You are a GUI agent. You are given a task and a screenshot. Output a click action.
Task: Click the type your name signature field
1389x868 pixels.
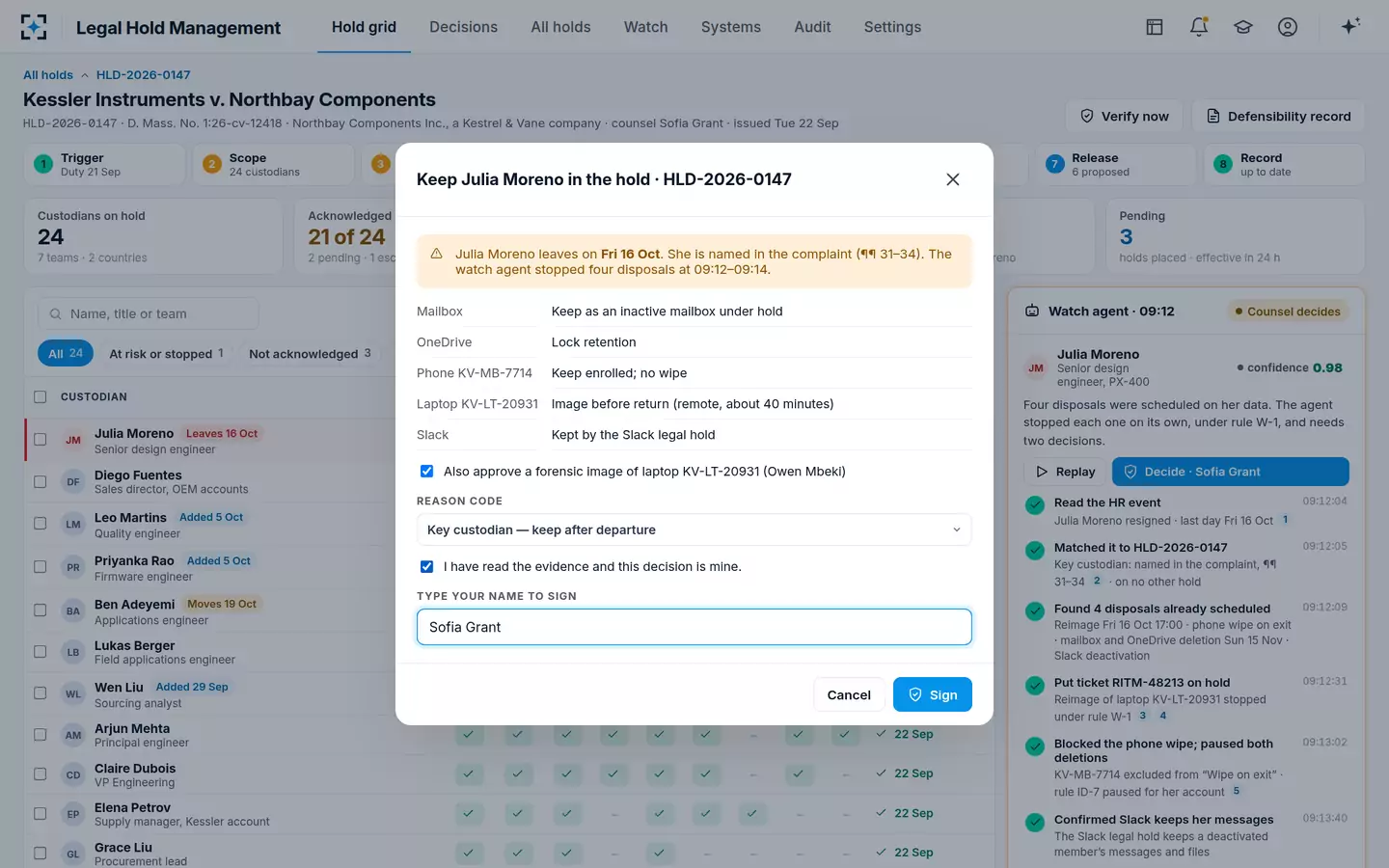pyautogui.click(x=694, y=627)
